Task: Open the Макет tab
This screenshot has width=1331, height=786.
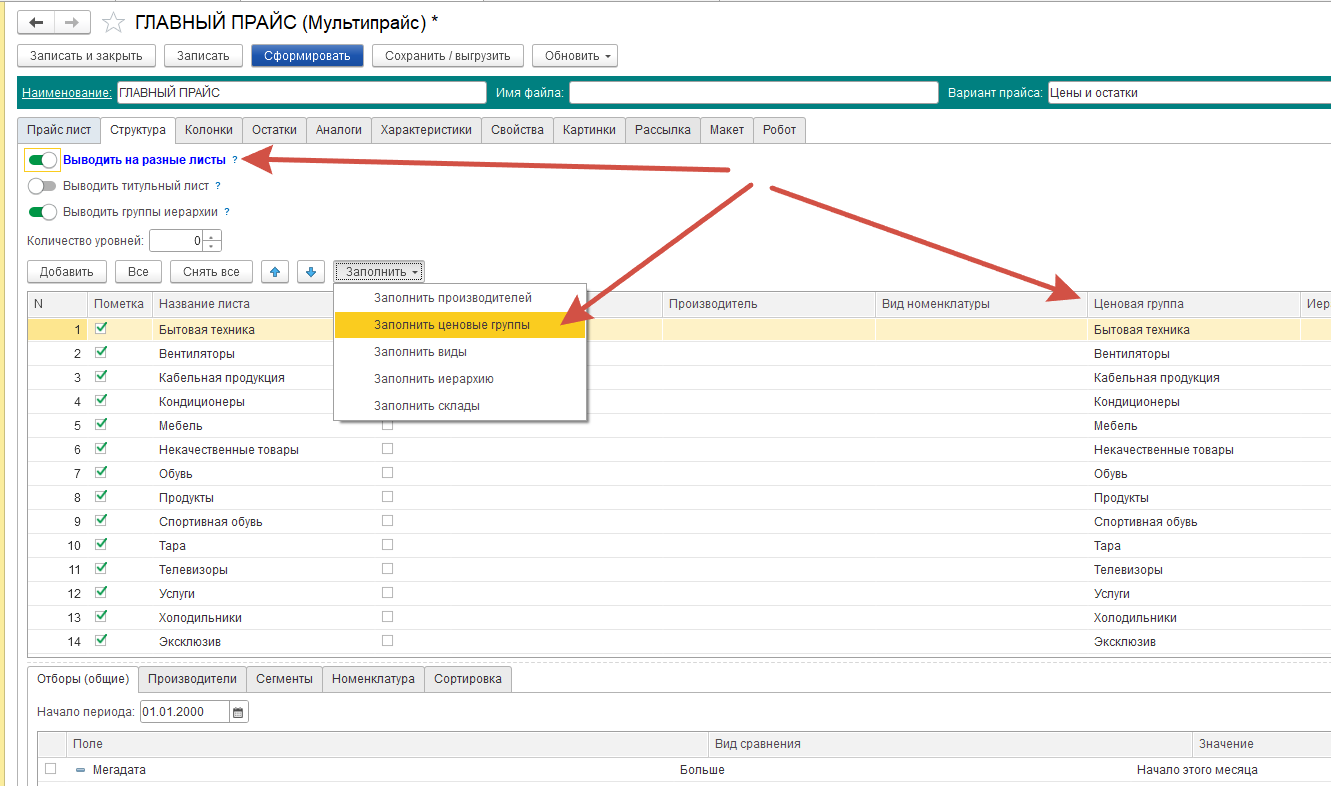Action: click(x=727, y=130)
